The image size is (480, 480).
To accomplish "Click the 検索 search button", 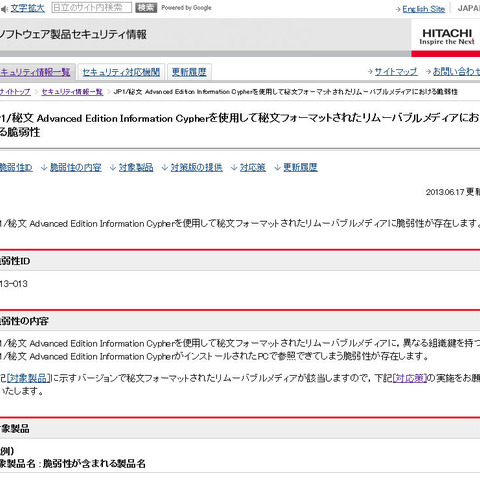I will tap(146, 8).
